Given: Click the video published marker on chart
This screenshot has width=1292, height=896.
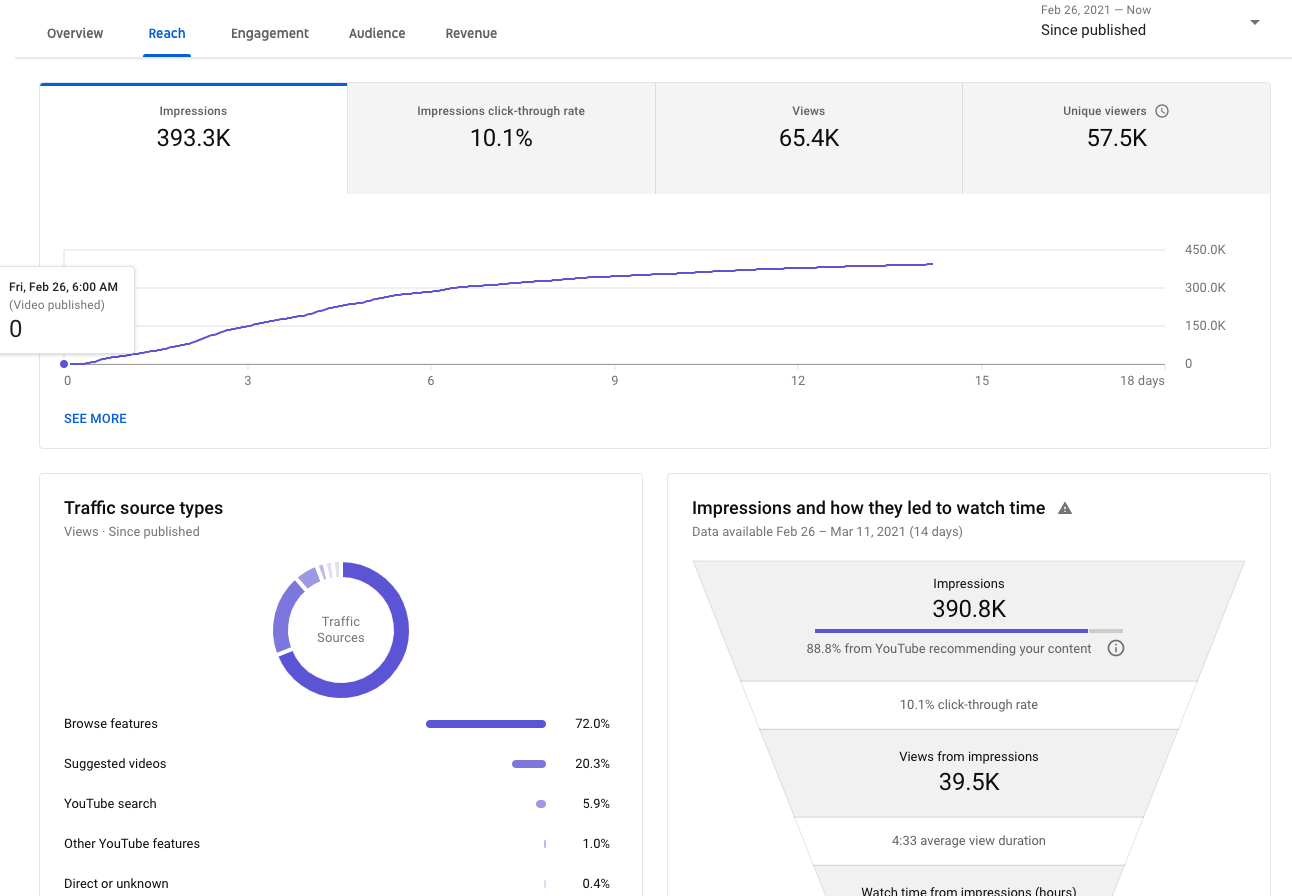Looking at the screenshot, I should click(x=64, y=364).
